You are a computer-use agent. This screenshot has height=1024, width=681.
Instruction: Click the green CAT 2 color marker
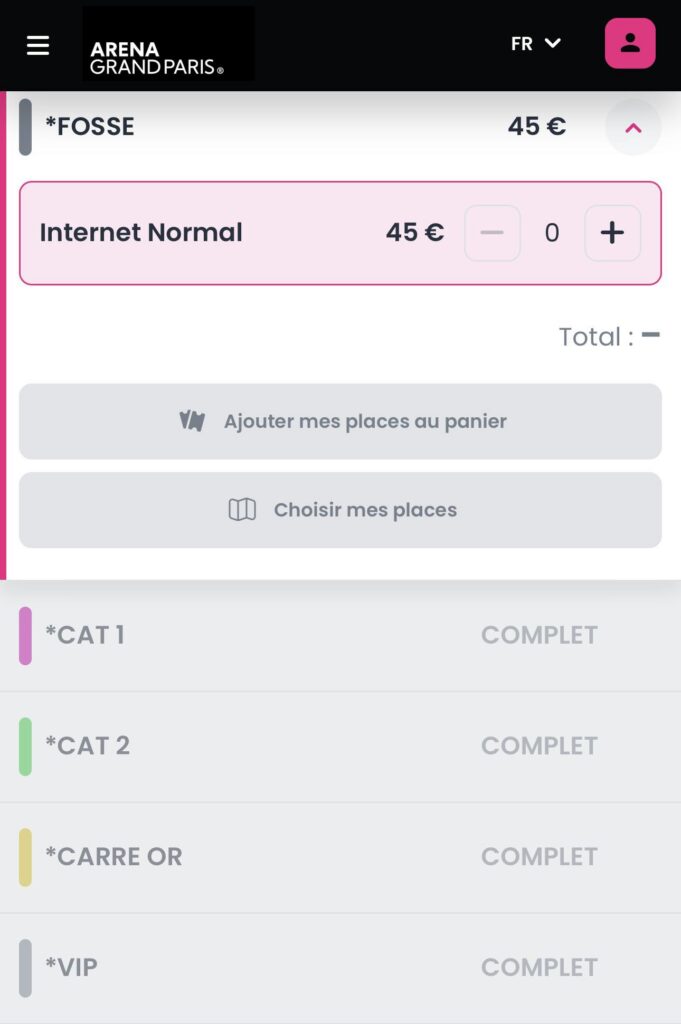(25, 746)
